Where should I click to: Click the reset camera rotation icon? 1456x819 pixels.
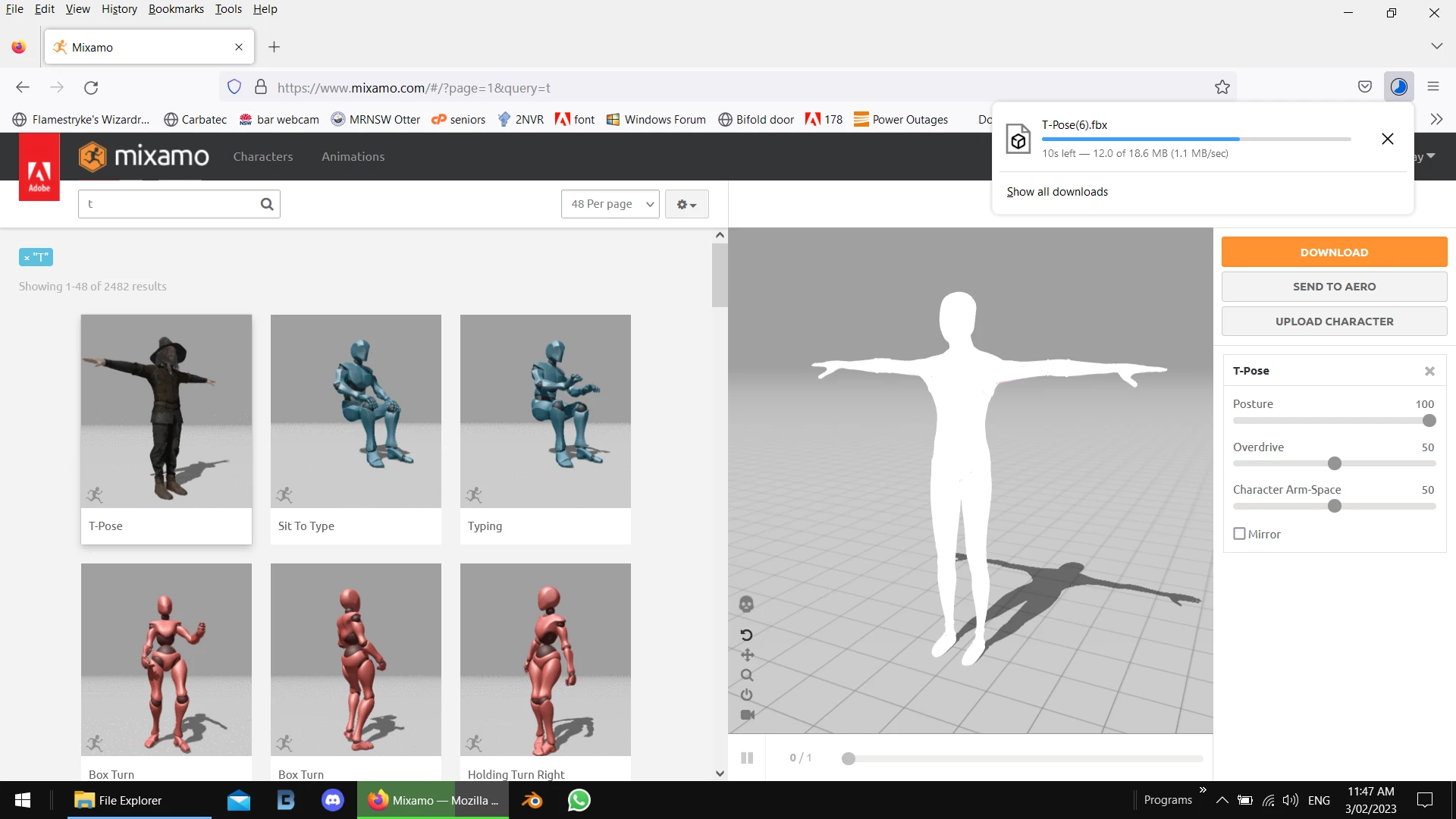click(746, 635)
